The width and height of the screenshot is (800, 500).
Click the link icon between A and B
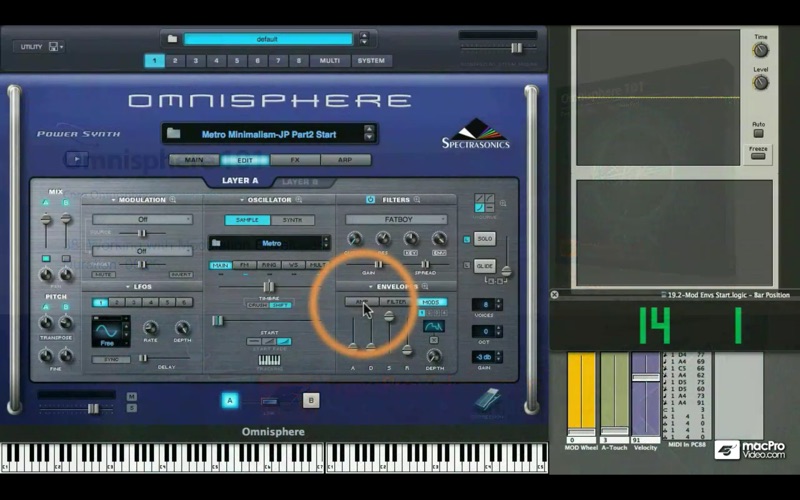269,402
